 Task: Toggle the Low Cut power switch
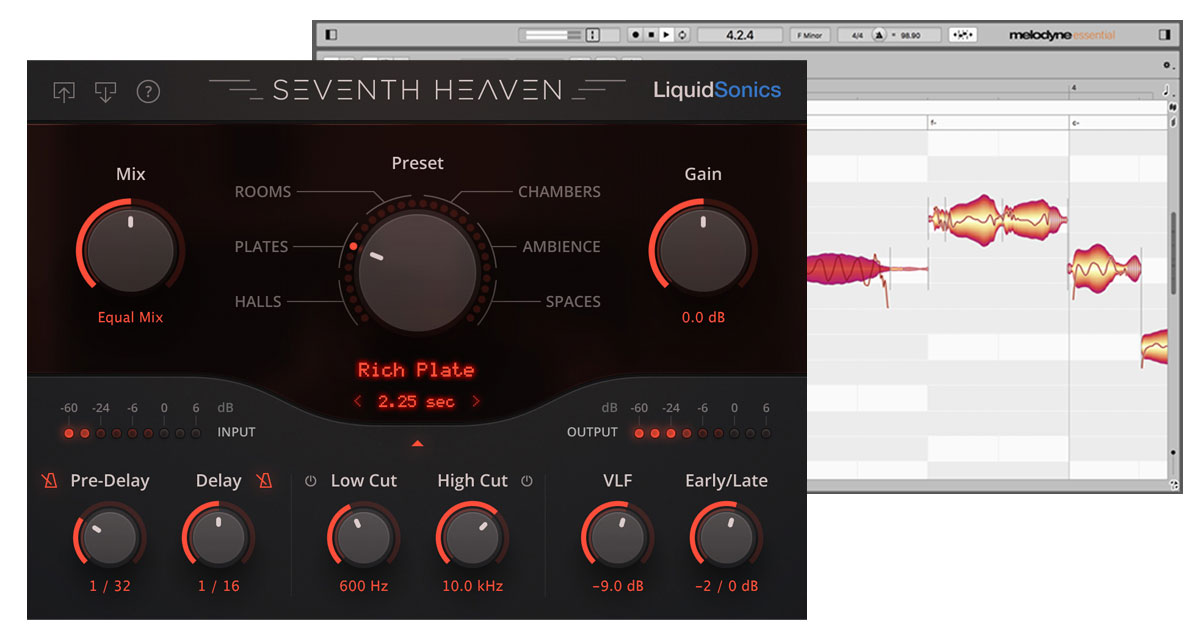[x=310, y=480]
